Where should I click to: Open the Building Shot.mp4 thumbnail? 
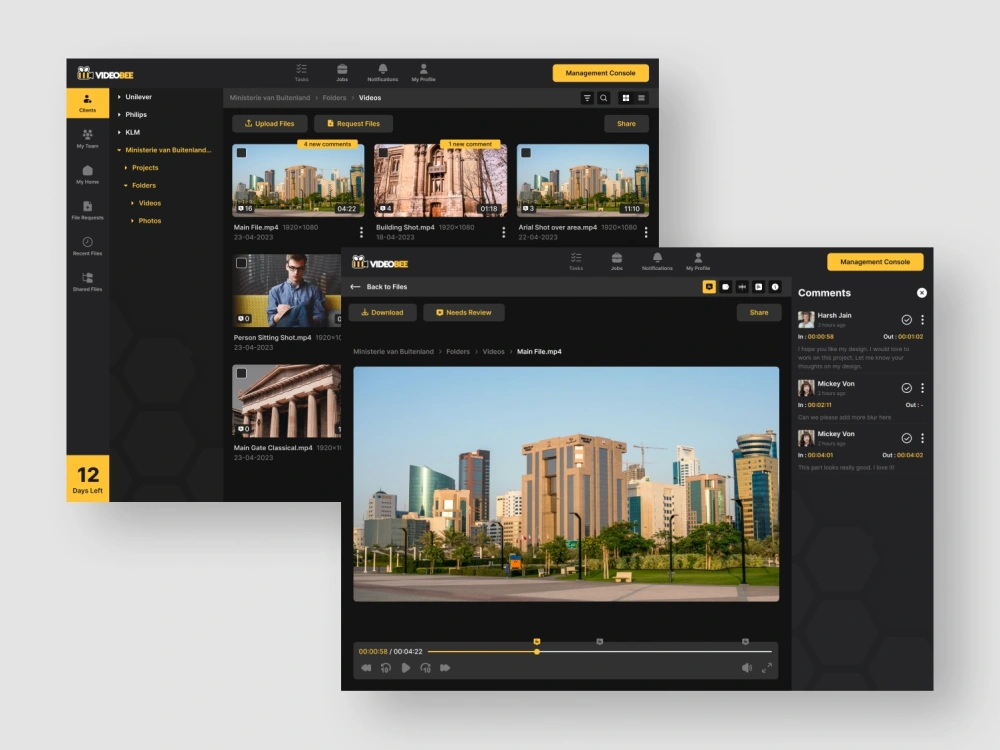coord(441,180)
